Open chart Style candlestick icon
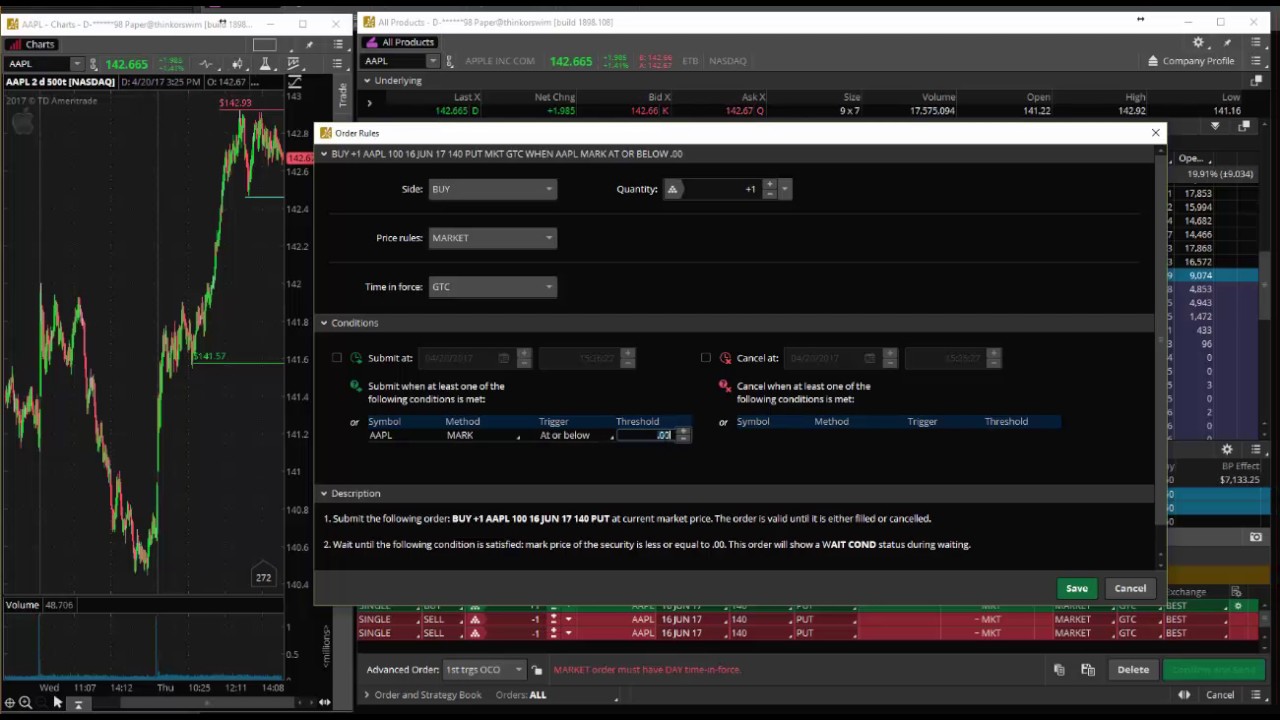Screen dimensions: 1280x720 click(x=237, y=64)
